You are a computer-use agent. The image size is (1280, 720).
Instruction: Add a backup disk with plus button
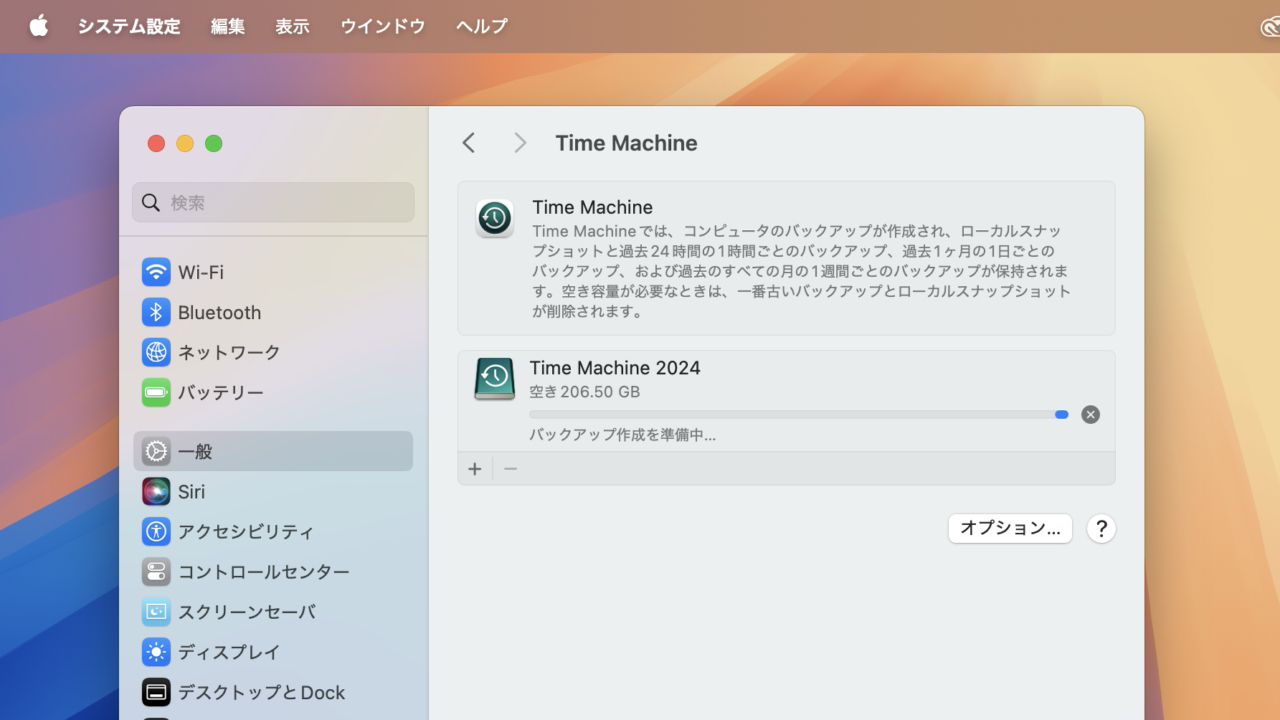(x=475, y=469)
